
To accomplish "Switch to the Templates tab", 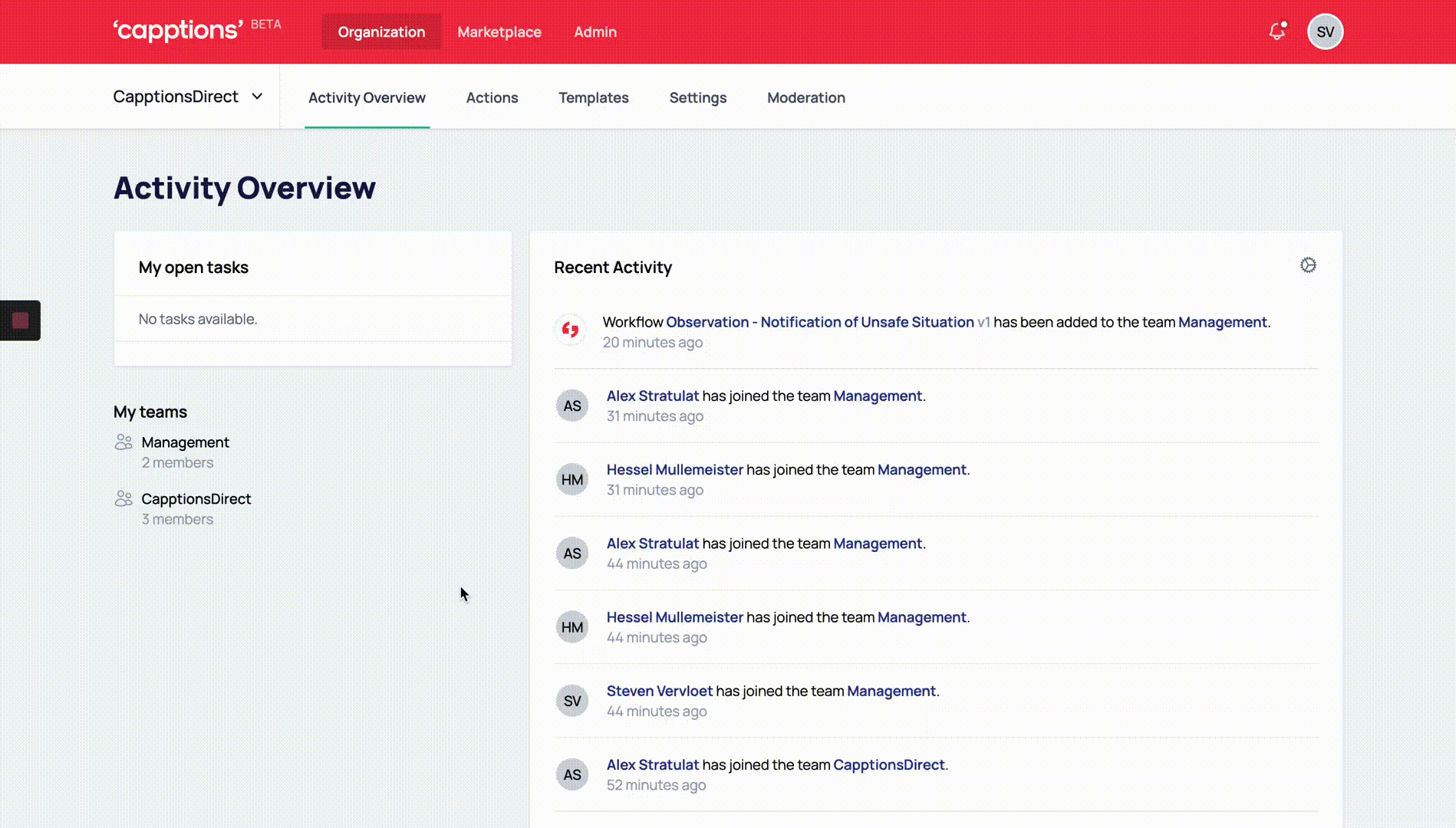I will [x=594, y=97].
